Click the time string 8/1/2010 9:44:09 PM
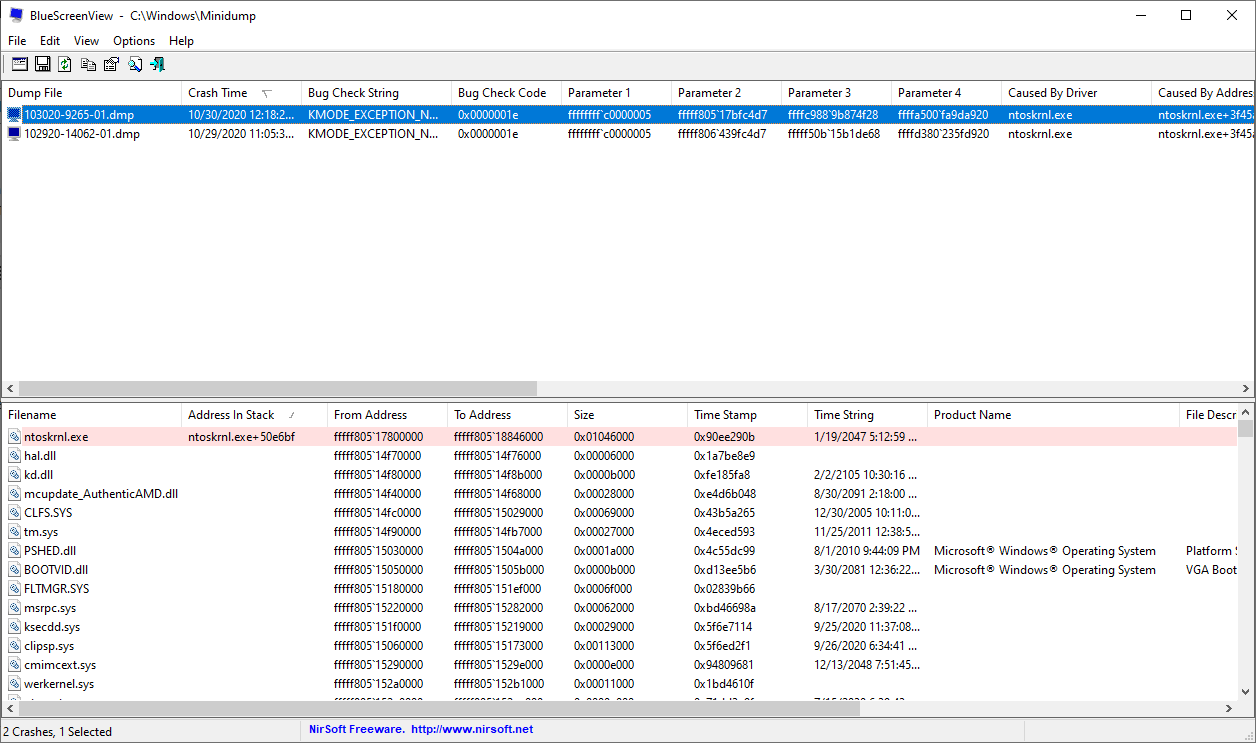 click(867, 551)
